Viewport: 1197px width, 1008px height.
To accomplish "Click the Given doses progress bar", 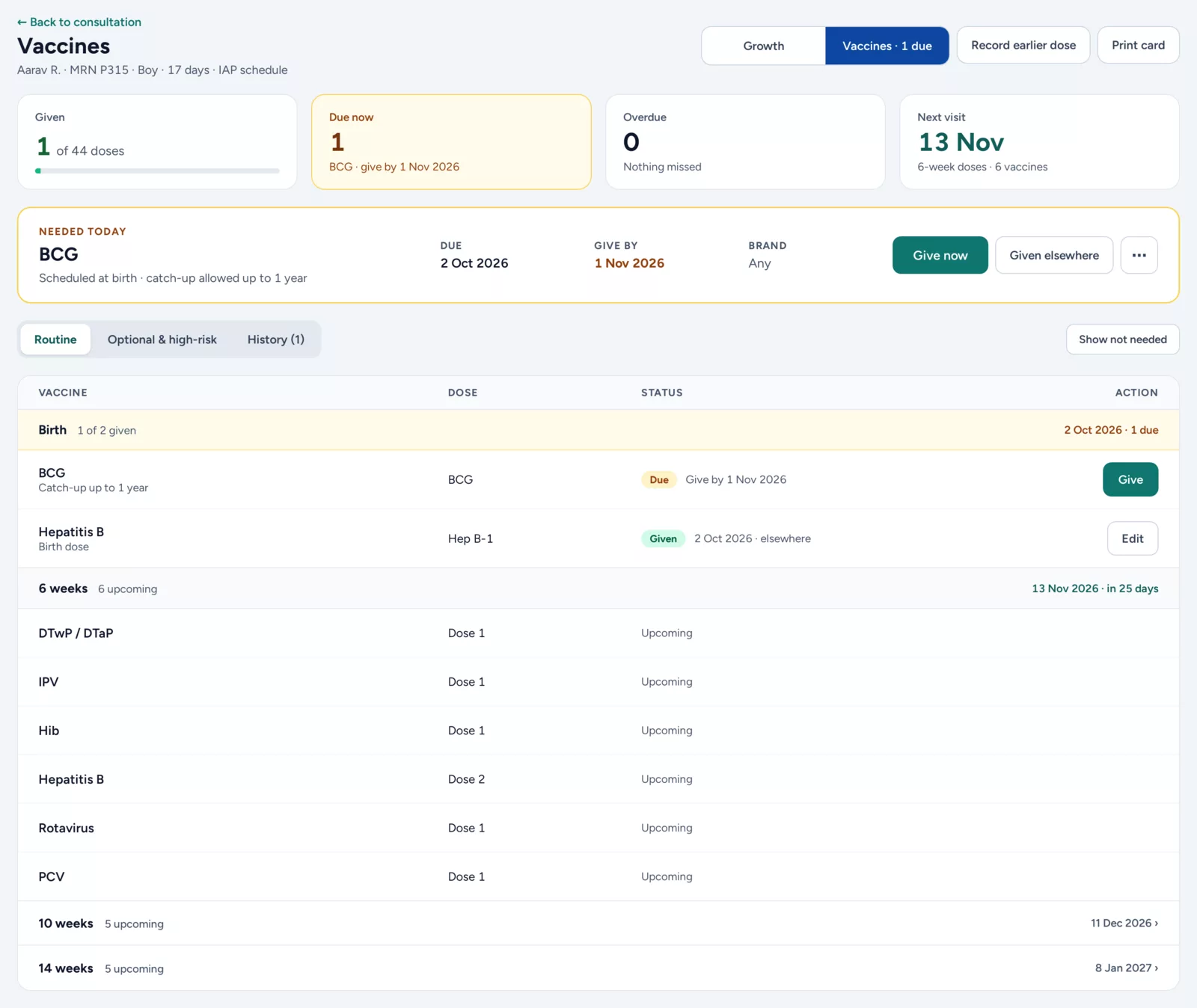I will (x=157, y=171).
